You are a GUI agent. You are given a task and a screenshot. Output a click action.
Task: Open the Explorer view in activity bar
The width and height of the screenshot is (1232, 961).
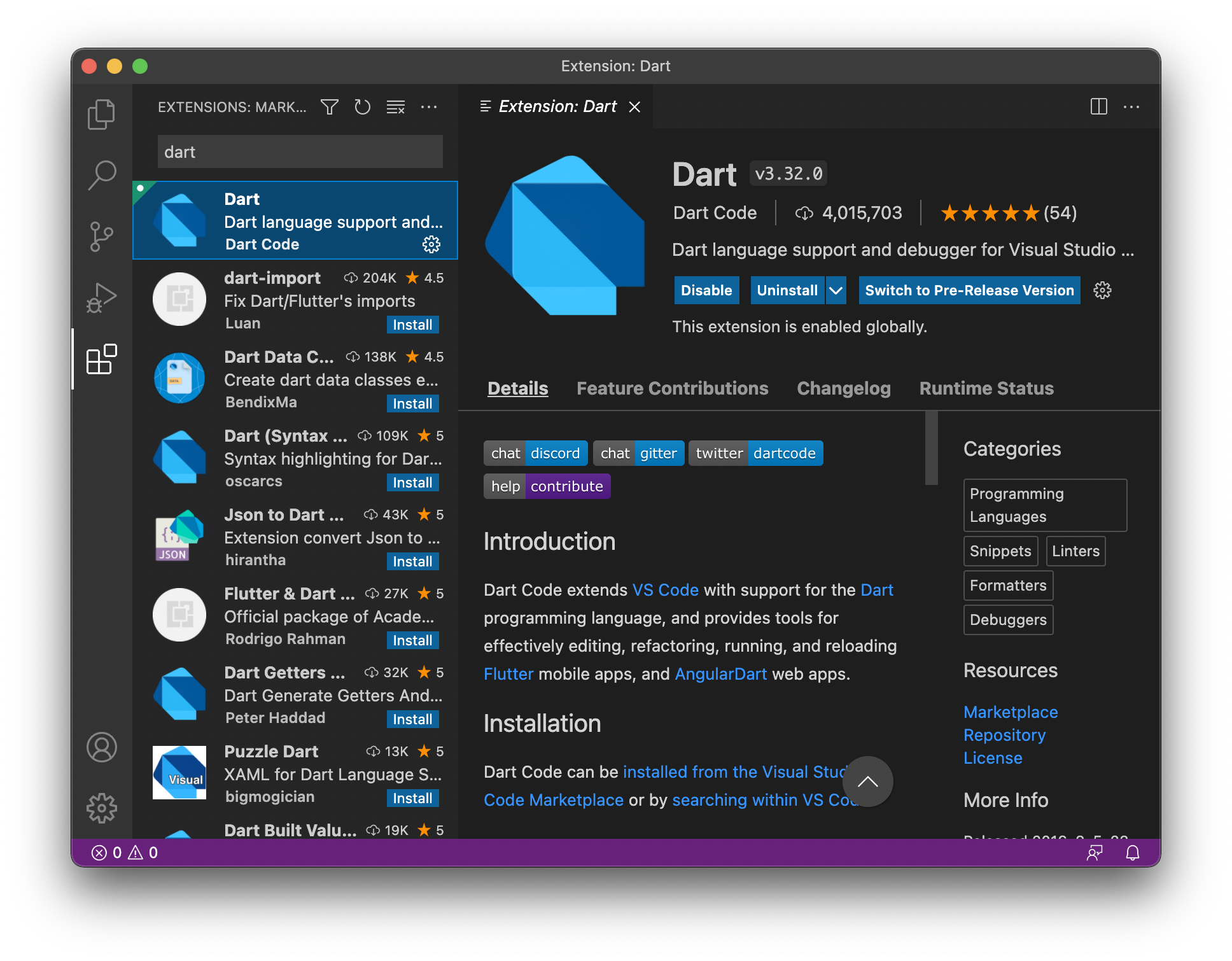(101, 115)
